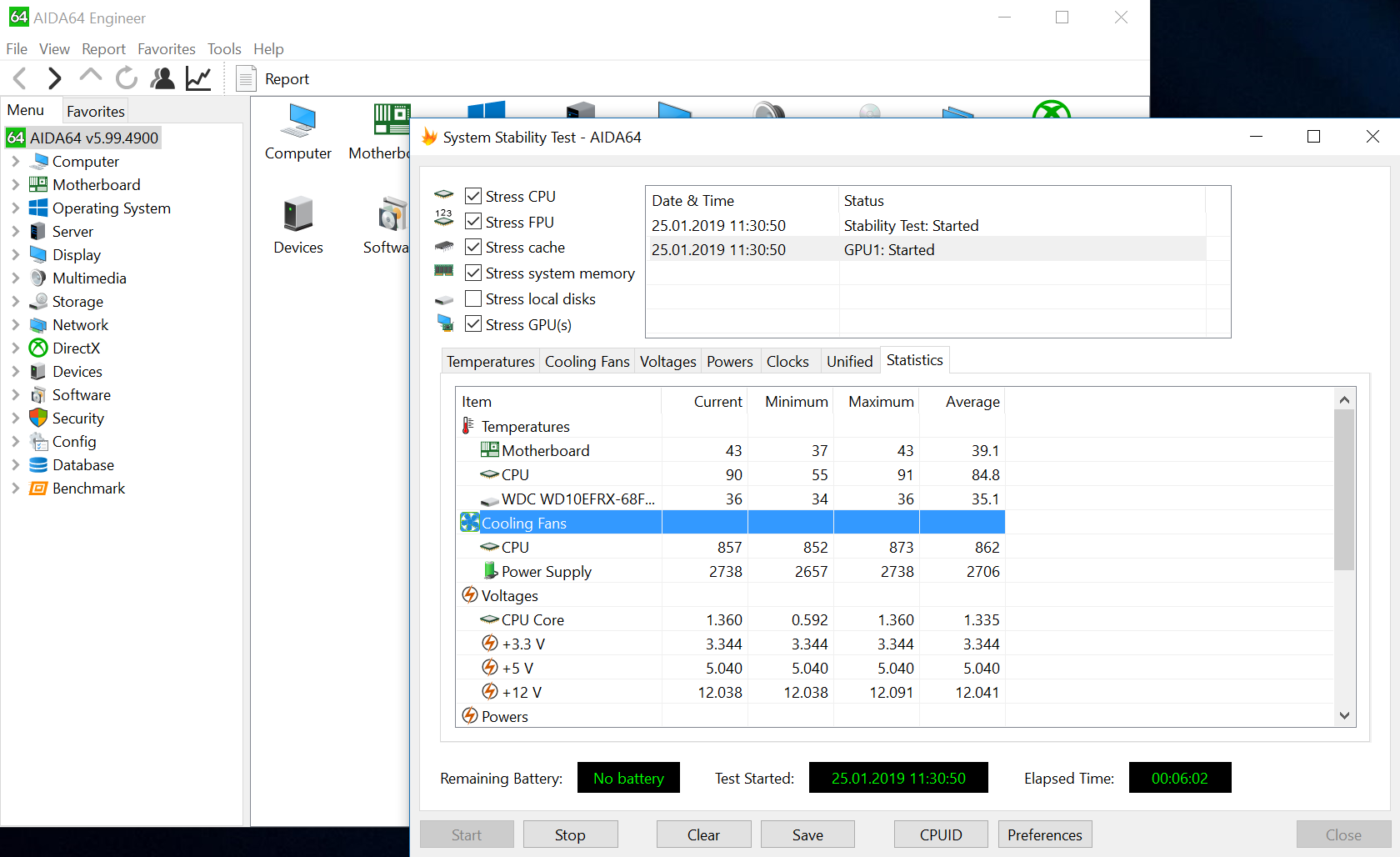Click the Clear button
The width and height of the screenshot is (1400, 857).
(x=703, y=834)
